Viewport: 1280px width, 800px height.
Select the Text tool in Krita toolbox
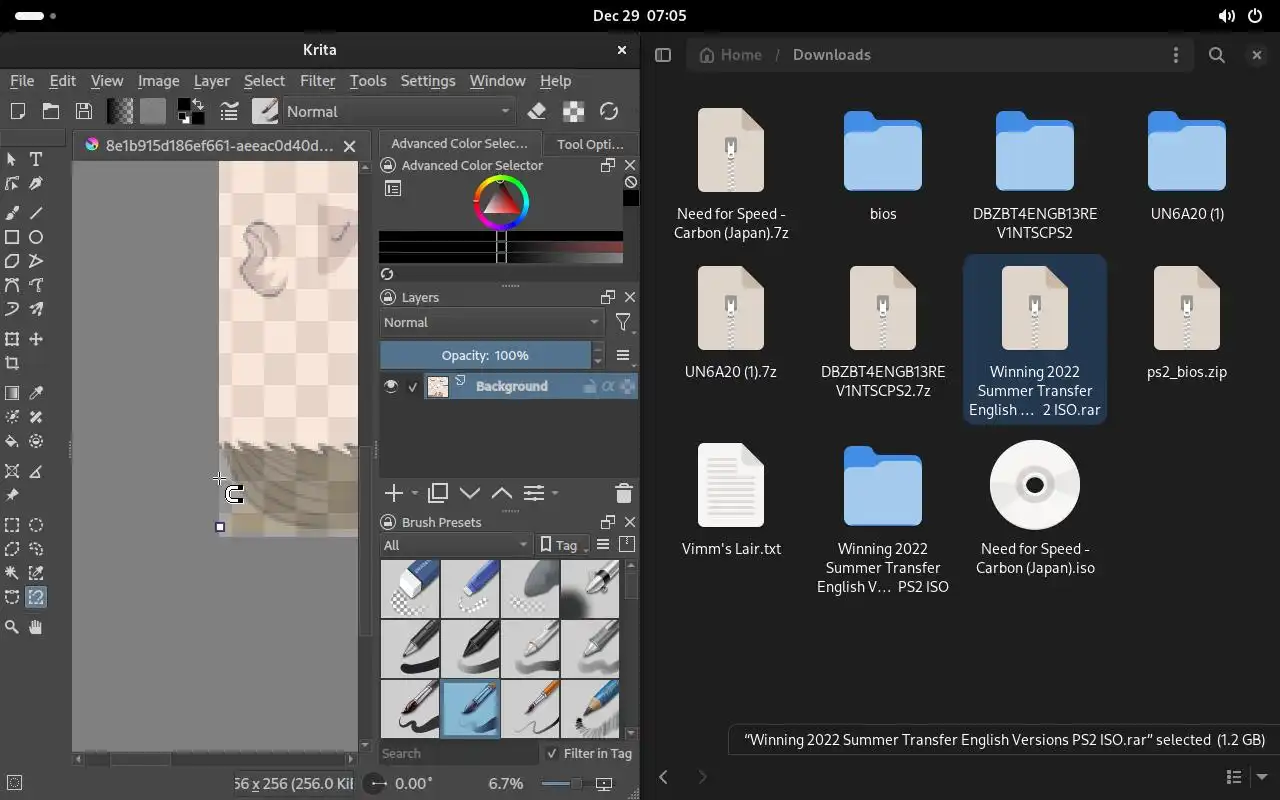36,159
